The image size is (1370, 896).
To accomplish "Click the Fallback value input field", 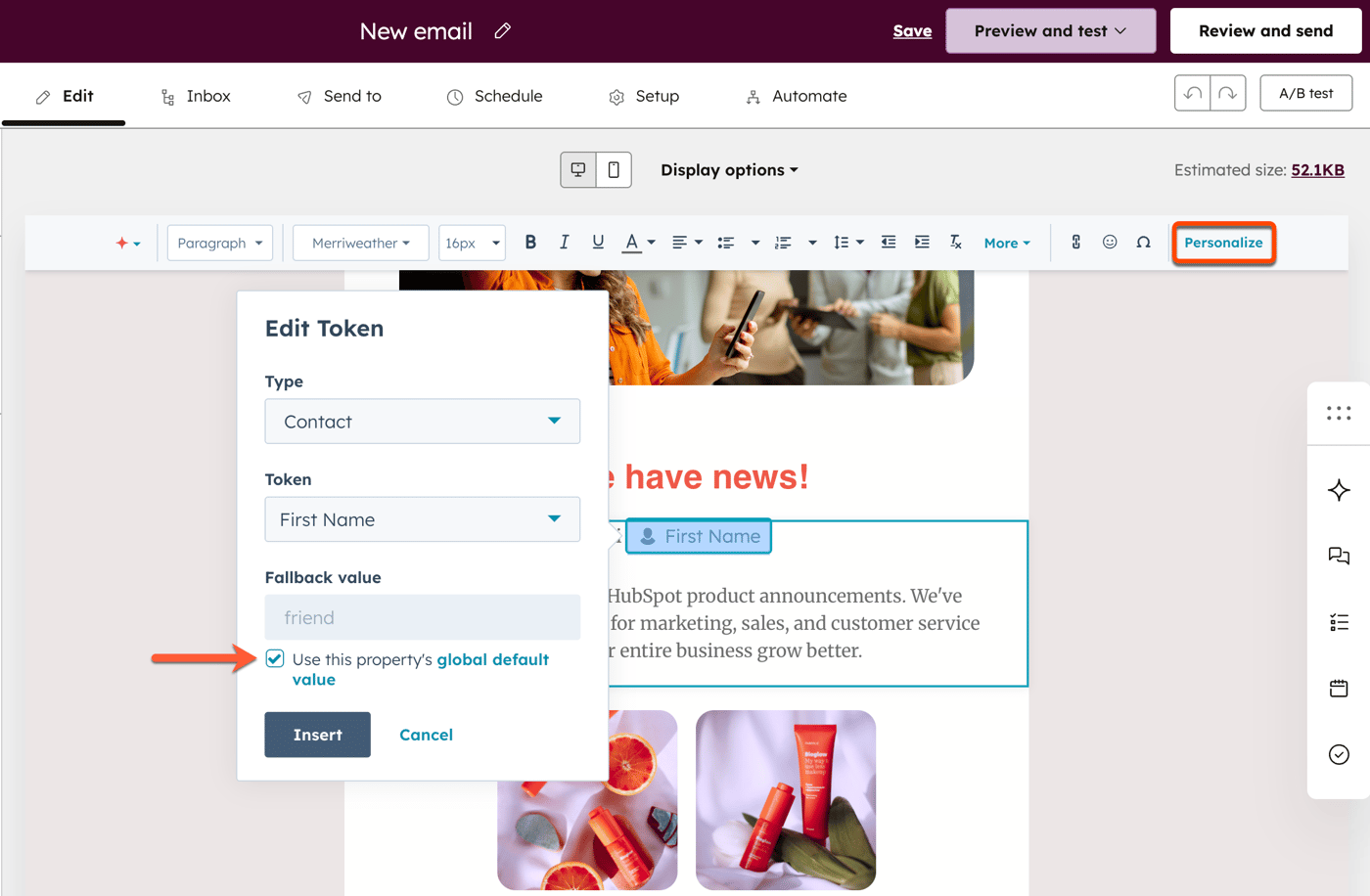I will coord(422,616).
